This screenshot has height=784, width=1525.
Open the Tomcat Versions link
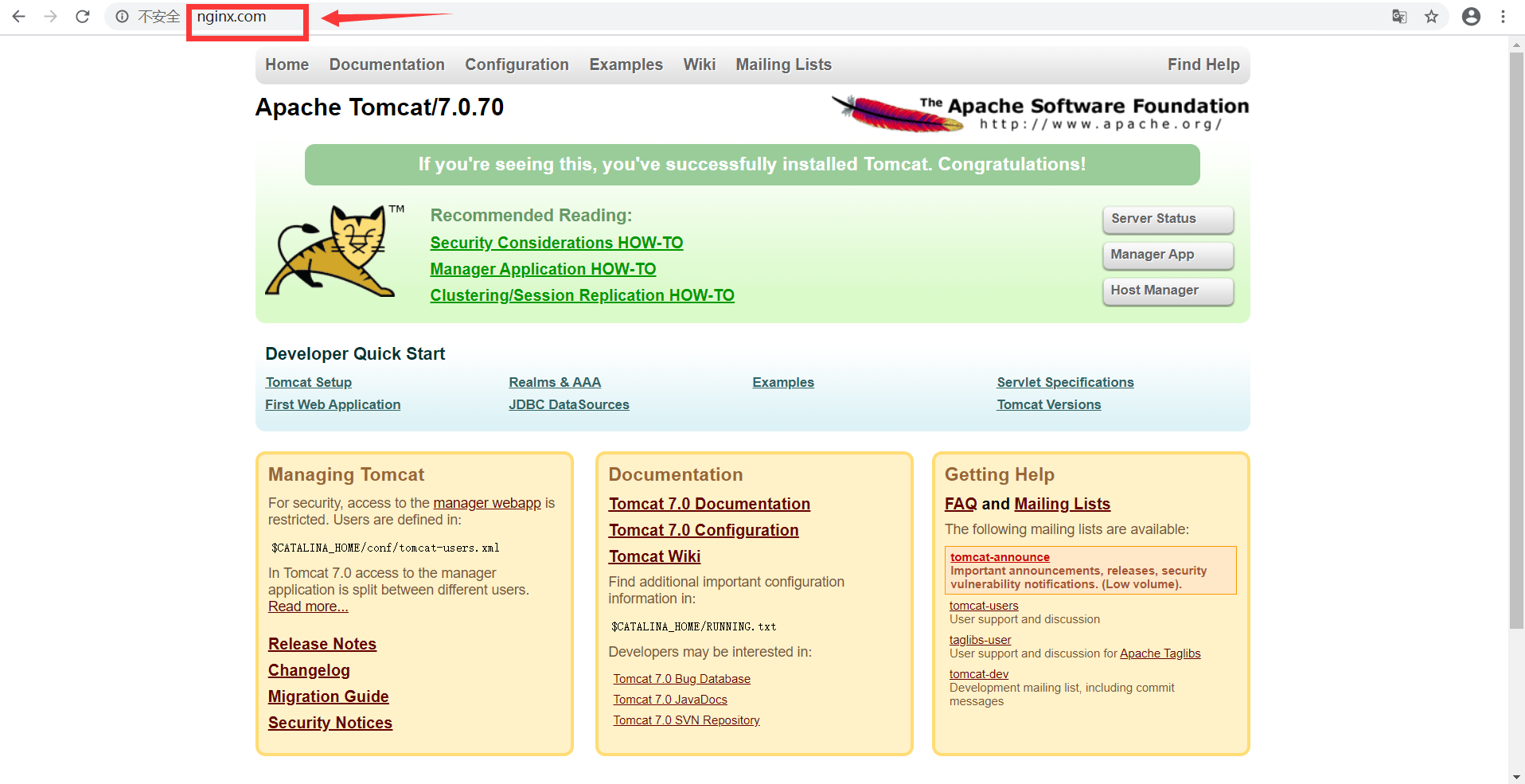[x=1049, y=404]
